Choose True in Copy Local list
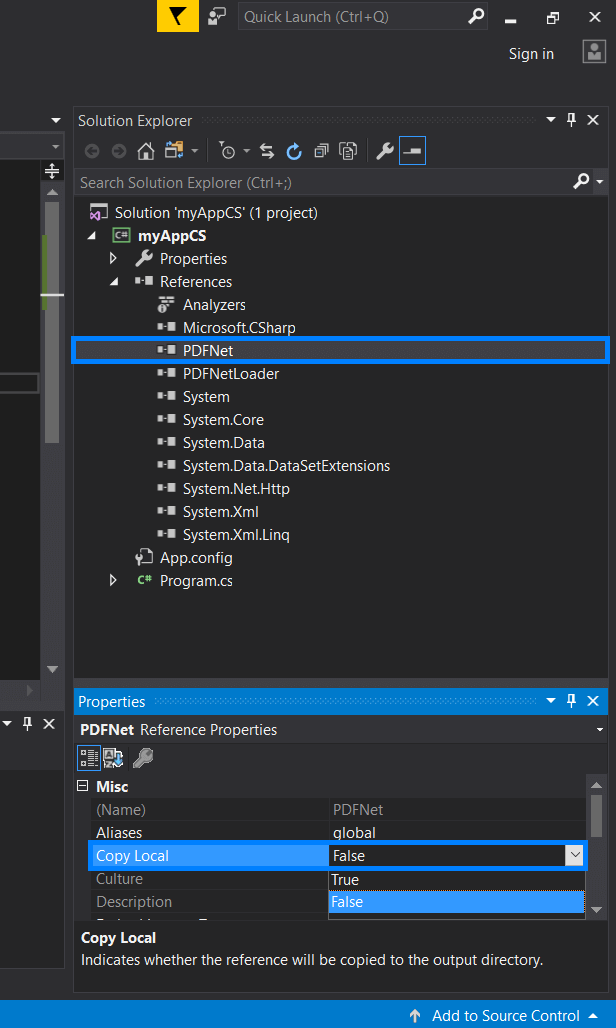 (456, 880)
